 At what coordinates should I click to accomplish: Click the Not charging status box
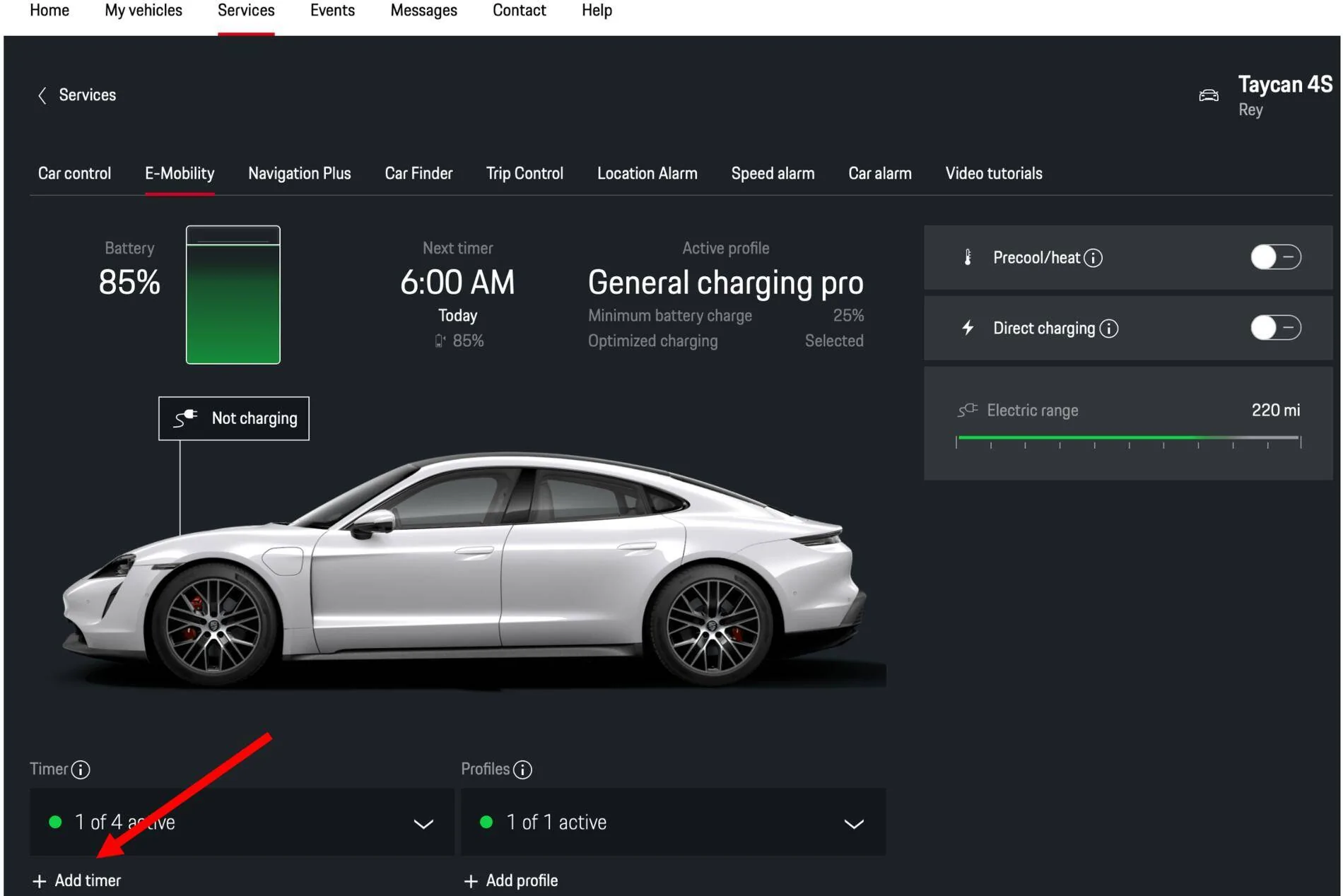(234, 418)
